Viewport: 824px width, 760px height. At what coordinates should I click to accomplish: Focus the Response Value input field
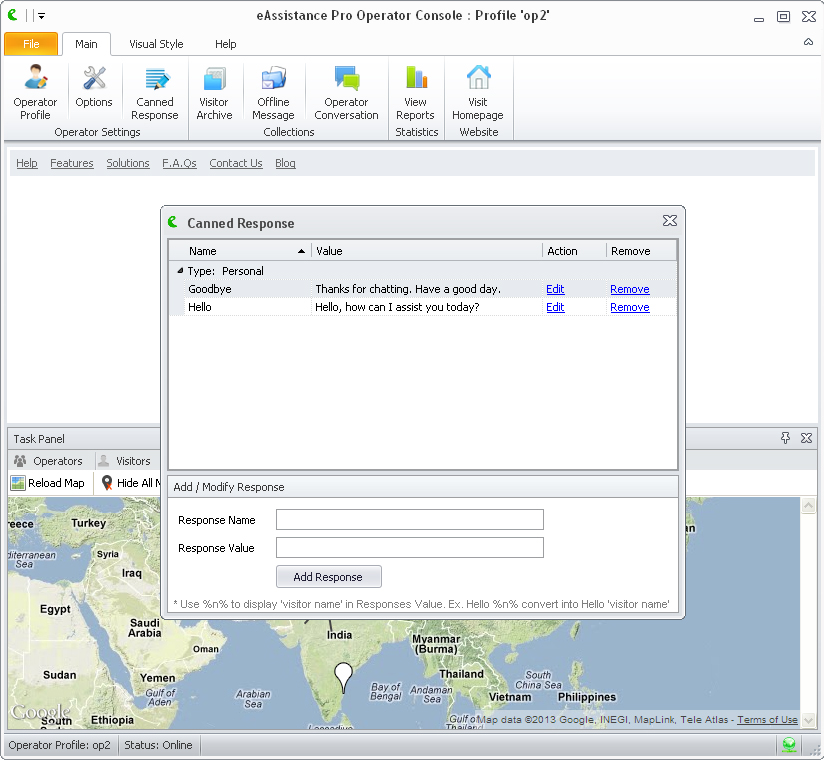[x=410, y=548]
